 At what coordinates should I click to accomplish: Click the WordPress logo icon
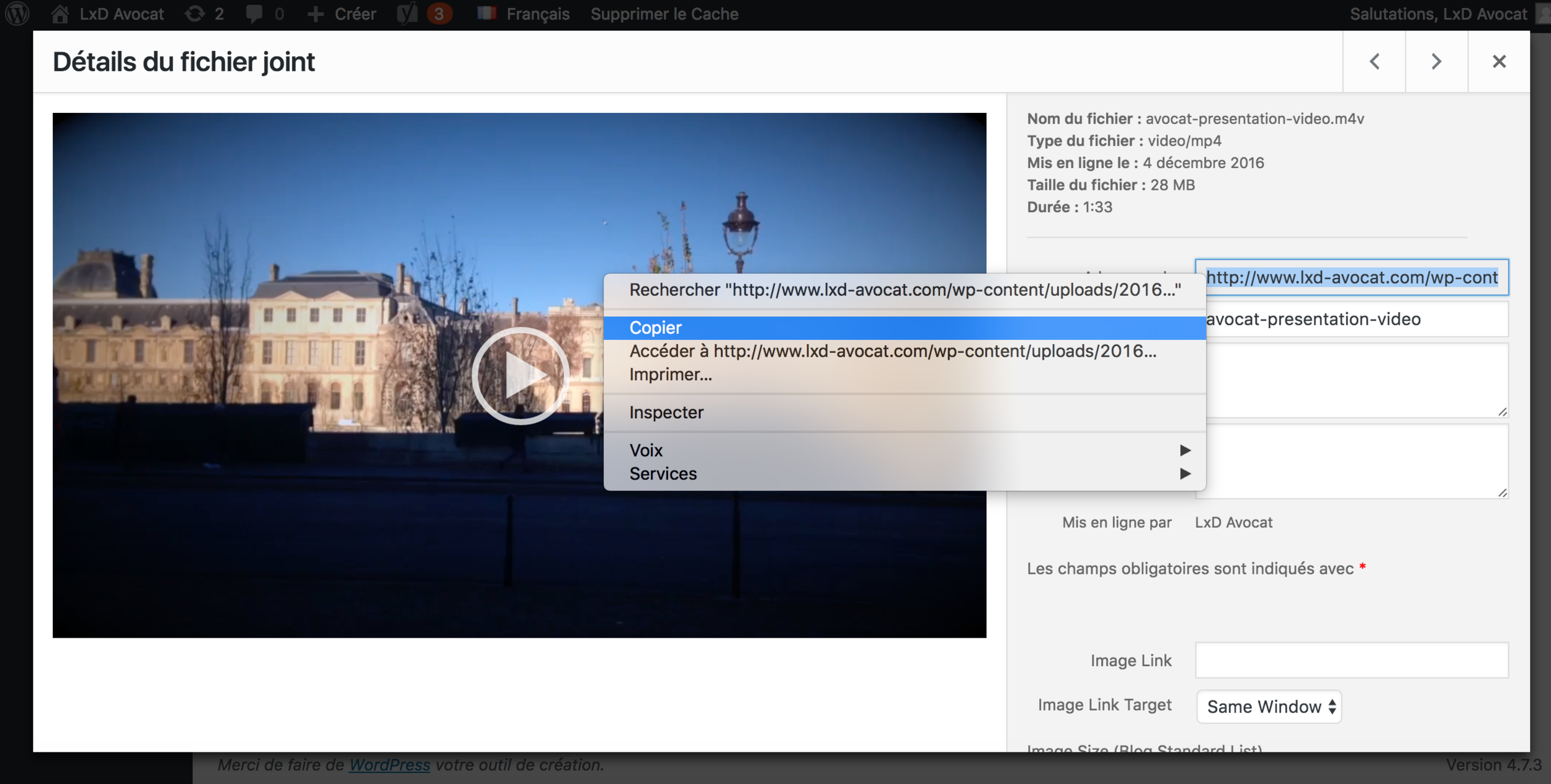point(17,14)
